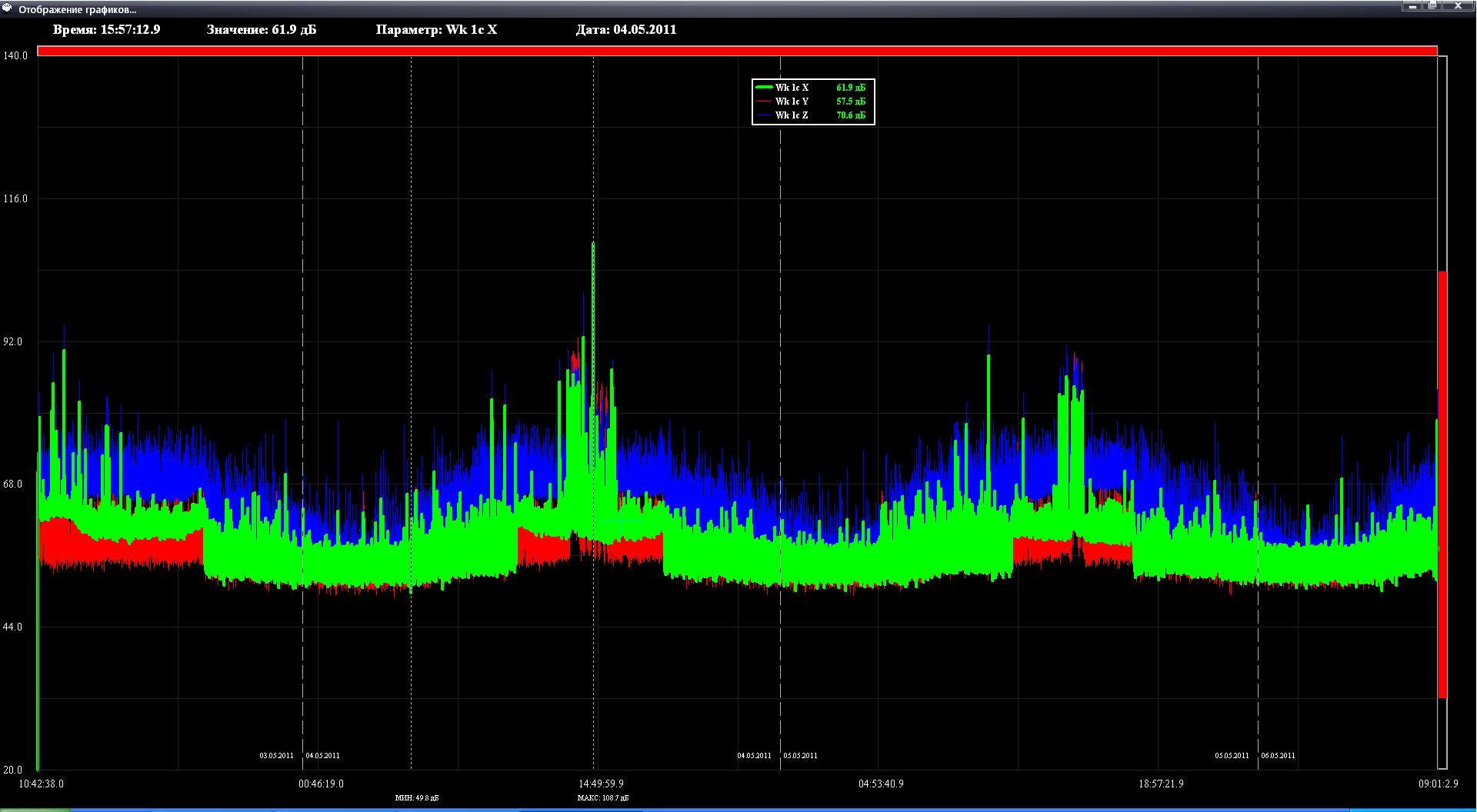This screenshot has width=1477, height=812.
Task: Click the 10:42:38.0 time axis label
Action: click(x=41, y=784)
